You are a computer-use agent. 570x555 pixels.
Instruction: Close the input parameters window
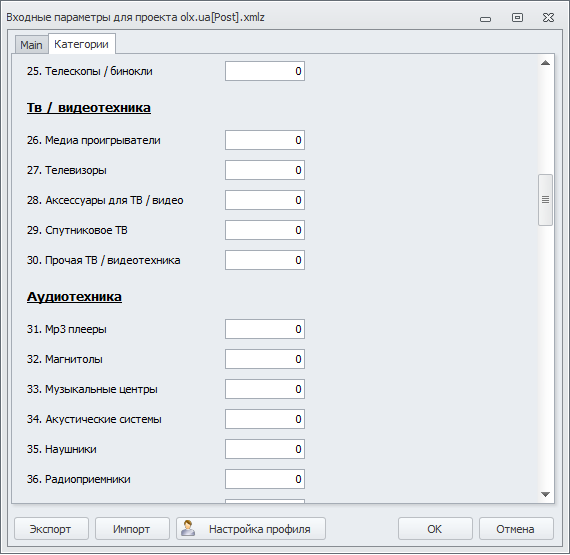[548, 17]
